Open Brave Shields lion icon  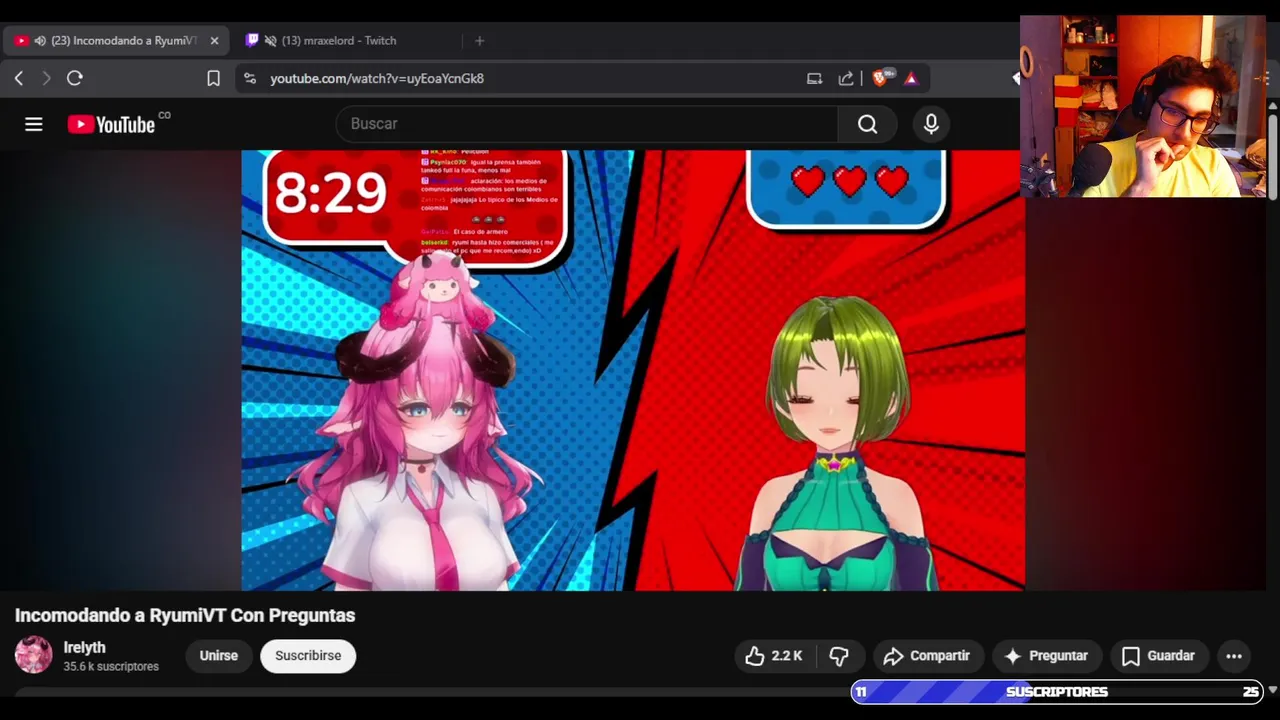point(881,78)
